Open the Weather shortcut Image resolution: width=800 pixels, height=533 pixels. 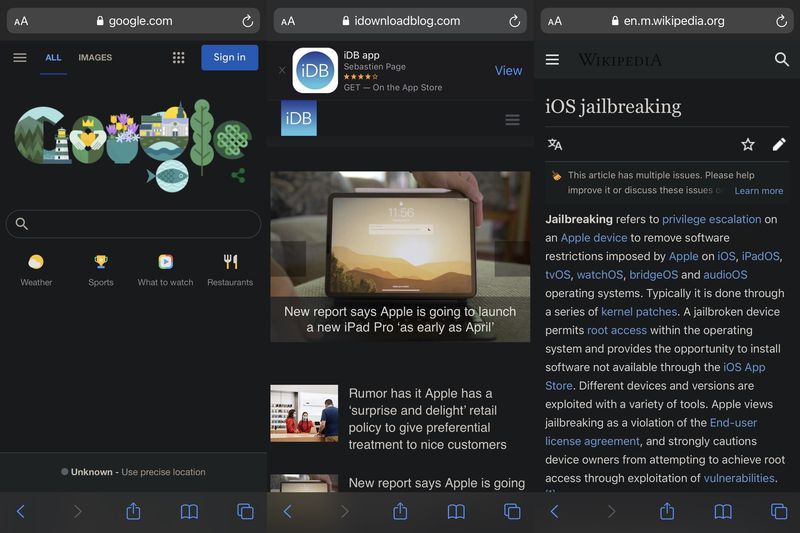(36, 270)
